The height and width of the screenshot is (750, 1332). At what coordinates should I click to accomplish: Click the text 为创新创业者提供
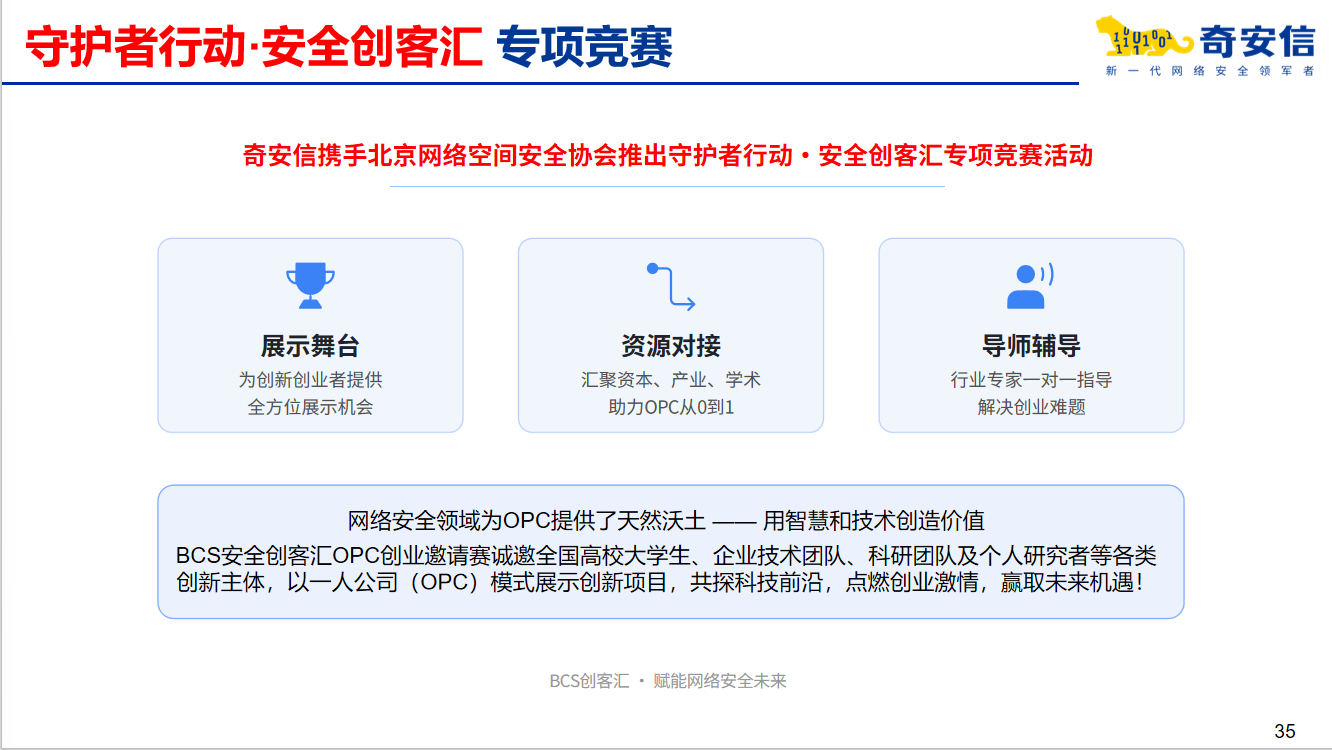pyautogui.click(x=310, y=380)
